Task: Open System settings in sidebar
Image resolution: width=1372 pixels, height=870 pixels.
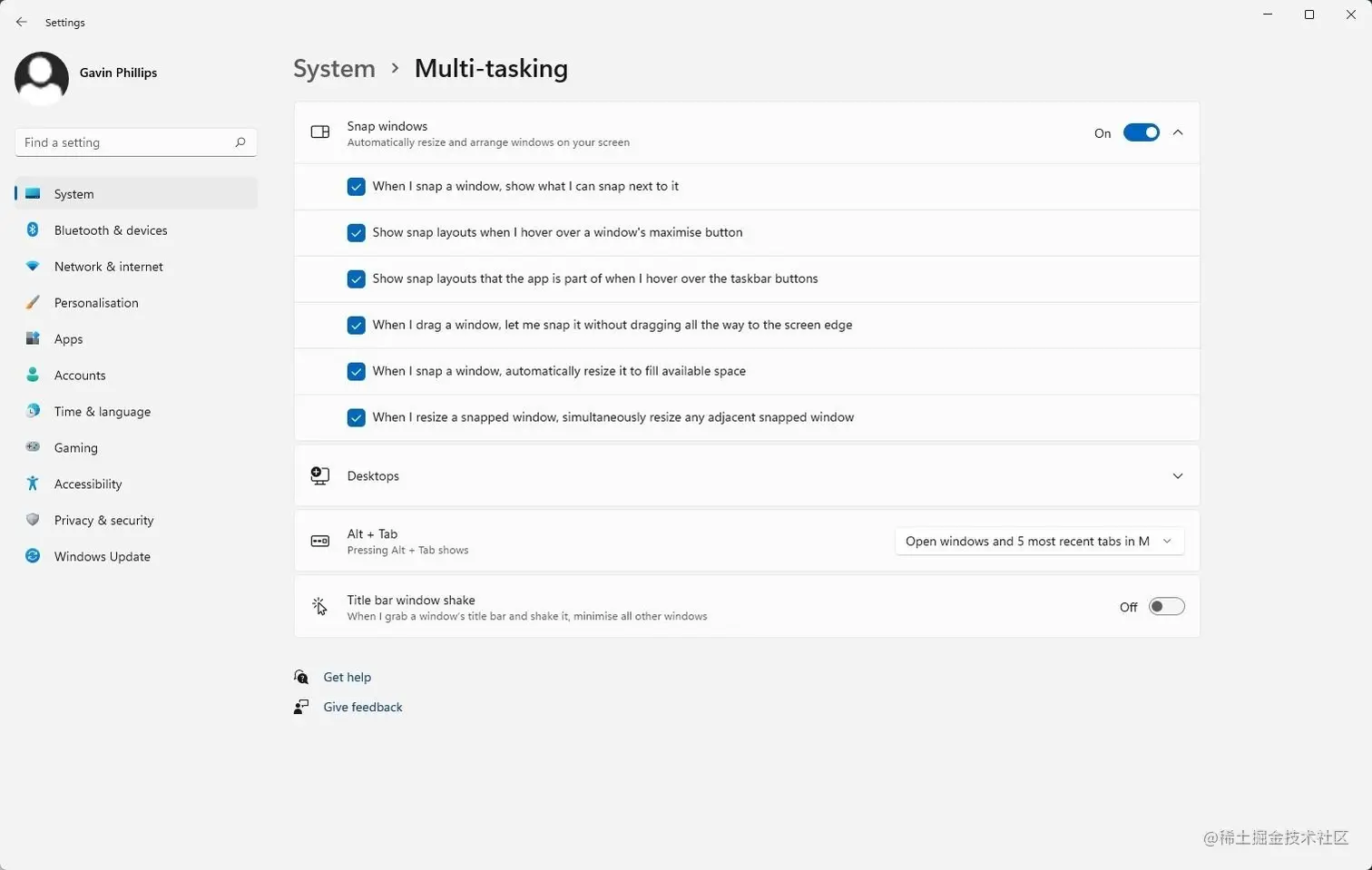Action: pyautogui.click(x=136, y=193)
